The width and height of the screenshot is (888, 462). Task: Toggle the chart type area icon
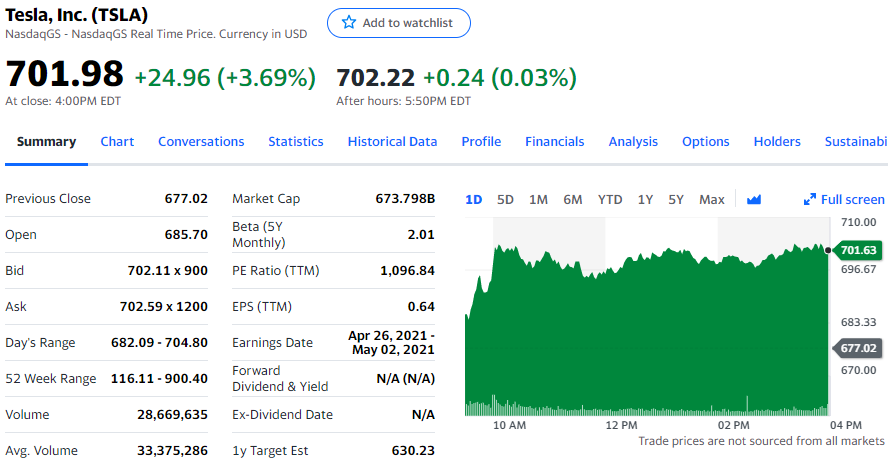(754, 199)
